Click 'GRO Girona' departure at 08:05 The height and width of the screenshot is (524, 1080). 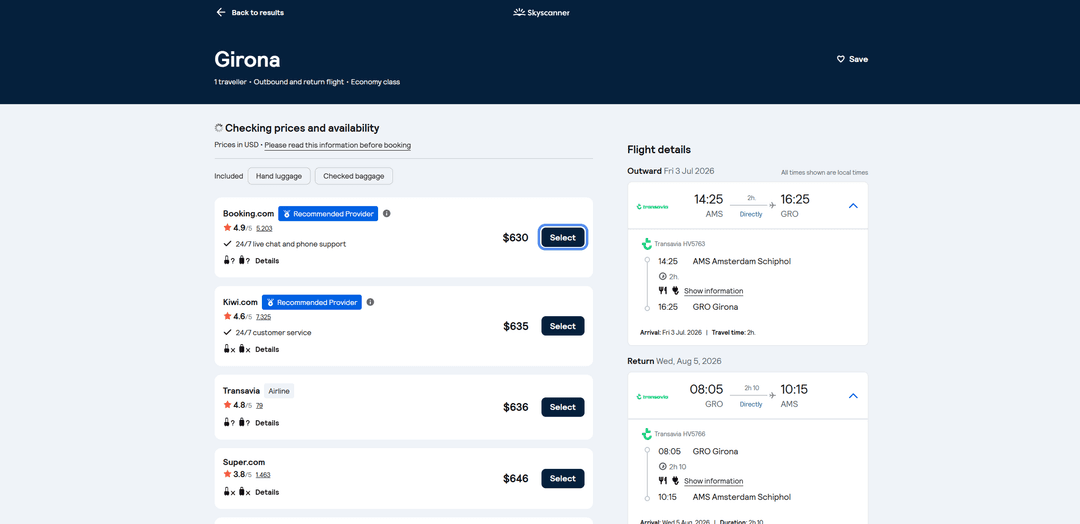click(x=715, y=452)
